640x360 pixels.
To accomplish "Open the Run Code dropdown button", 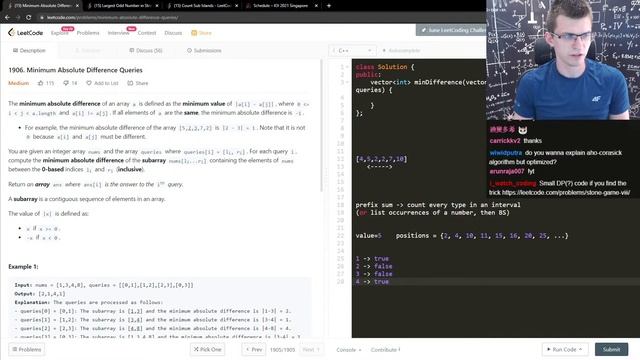I will pyautogui.click(x=564, y=349).
